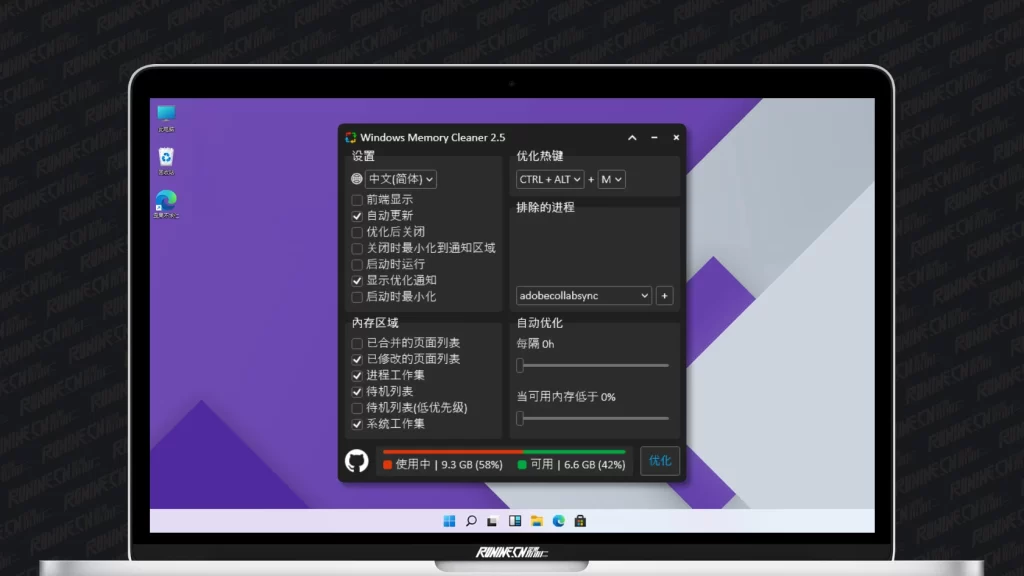Click the 优化 optimize button
1024x576 pixels.
click(660, 461)
